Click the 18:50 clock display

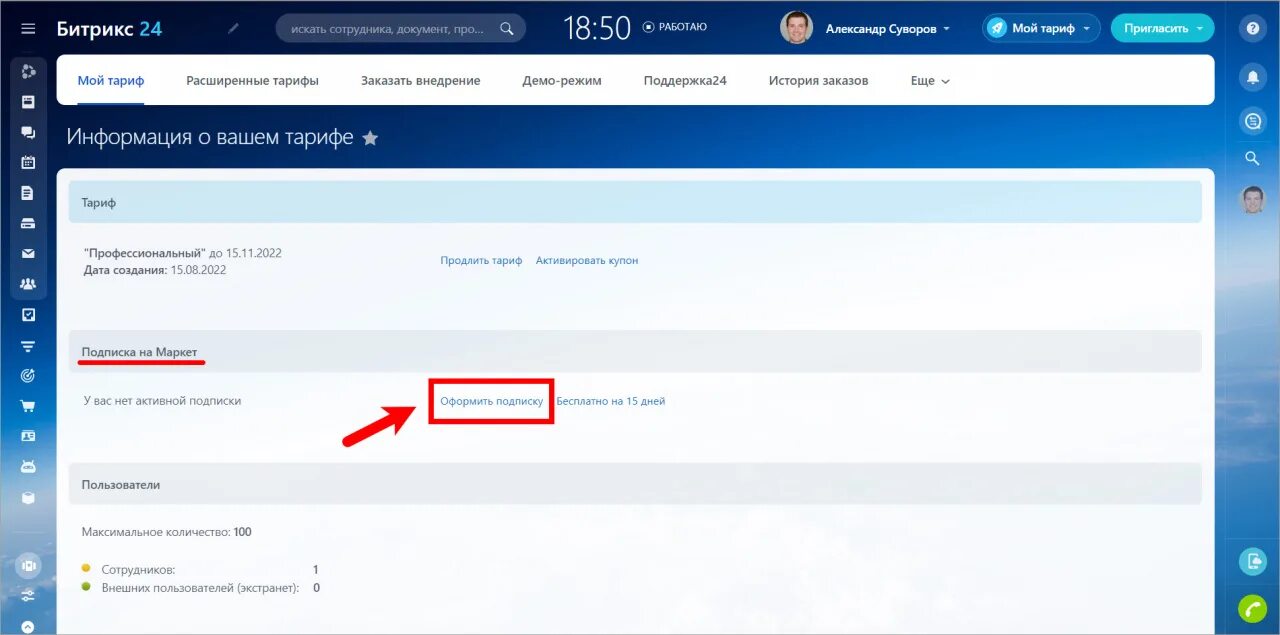(x=597, y=28)
